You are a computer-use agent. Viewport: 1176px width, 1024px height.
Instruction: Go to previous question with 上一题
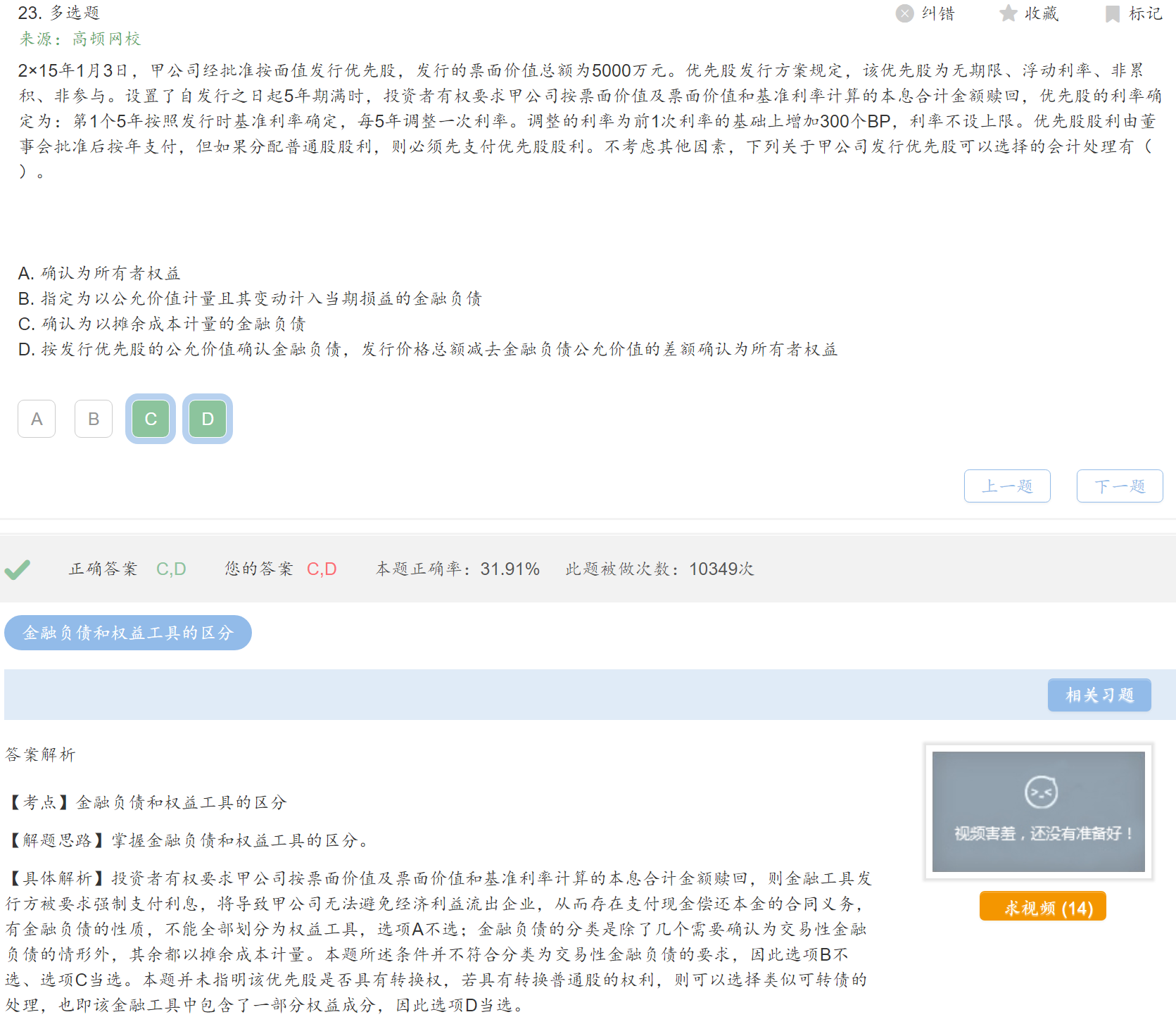(x=1006, y=486)
